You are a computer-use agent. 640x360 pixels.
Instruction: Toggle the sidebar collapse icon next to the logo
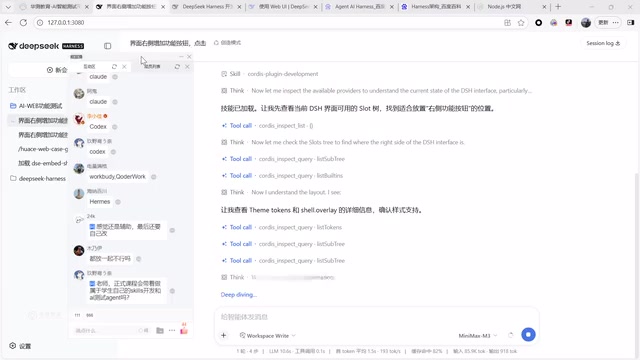[107, 46]
